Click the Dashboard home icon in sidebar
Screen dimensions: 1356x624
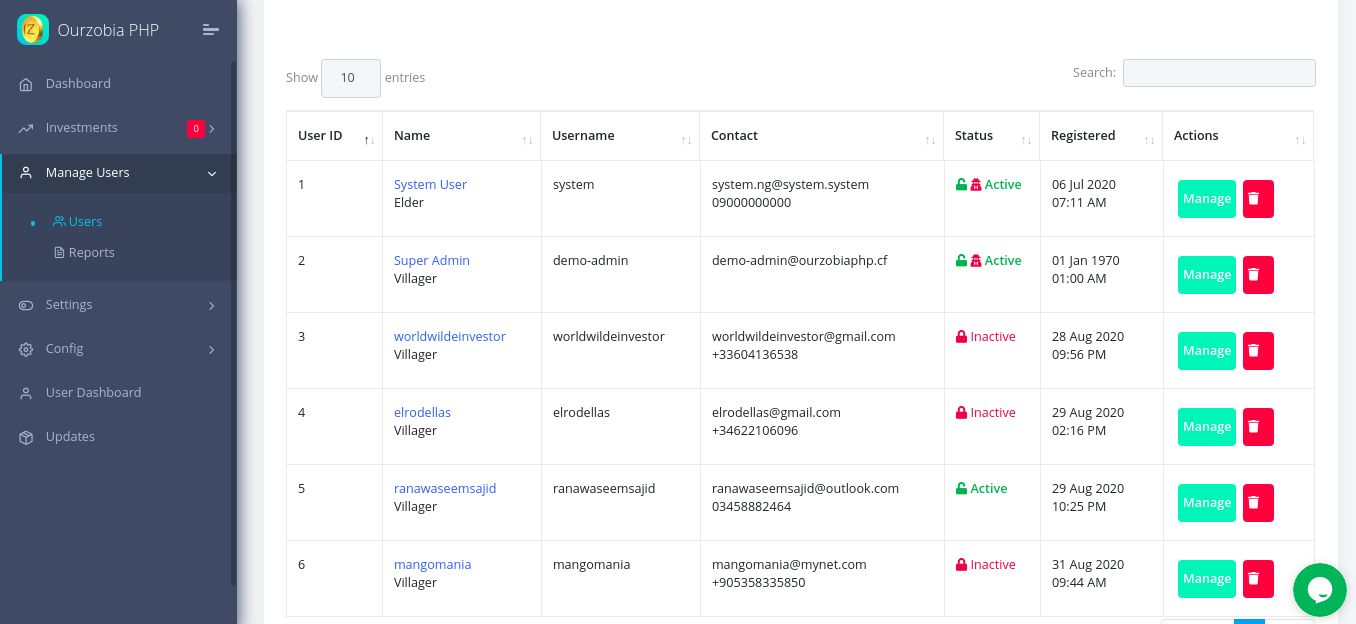pos(26,84)
